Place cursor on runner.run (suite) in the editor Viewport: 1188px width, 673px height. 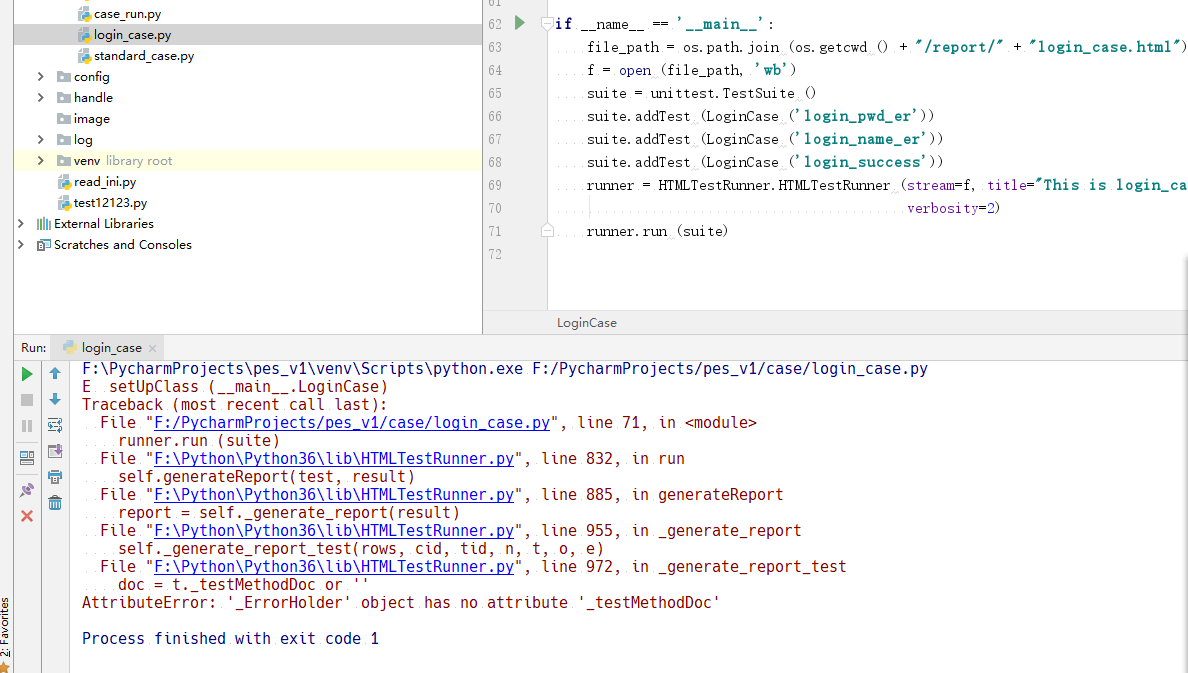[657, 231]
